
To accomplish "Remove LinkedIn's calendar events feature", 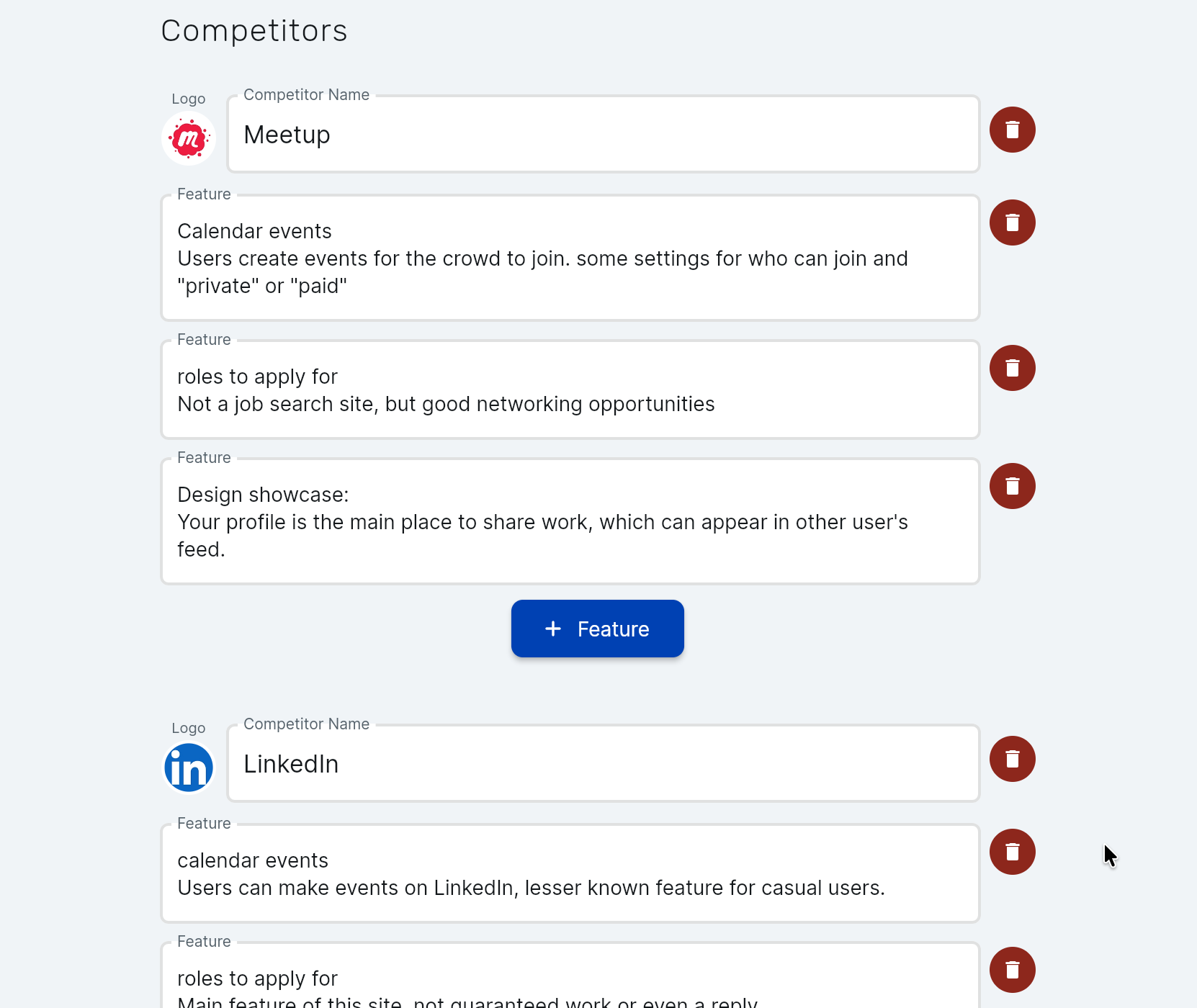I will (1012, 852).
